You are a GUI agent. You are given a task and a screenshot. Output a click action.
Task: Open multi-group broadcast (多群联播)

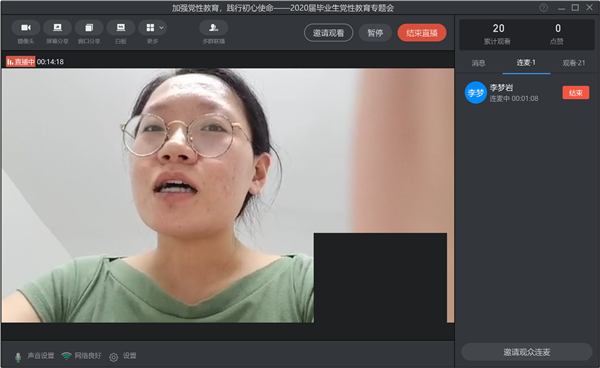pyautogui.click(x=214, y=28)
